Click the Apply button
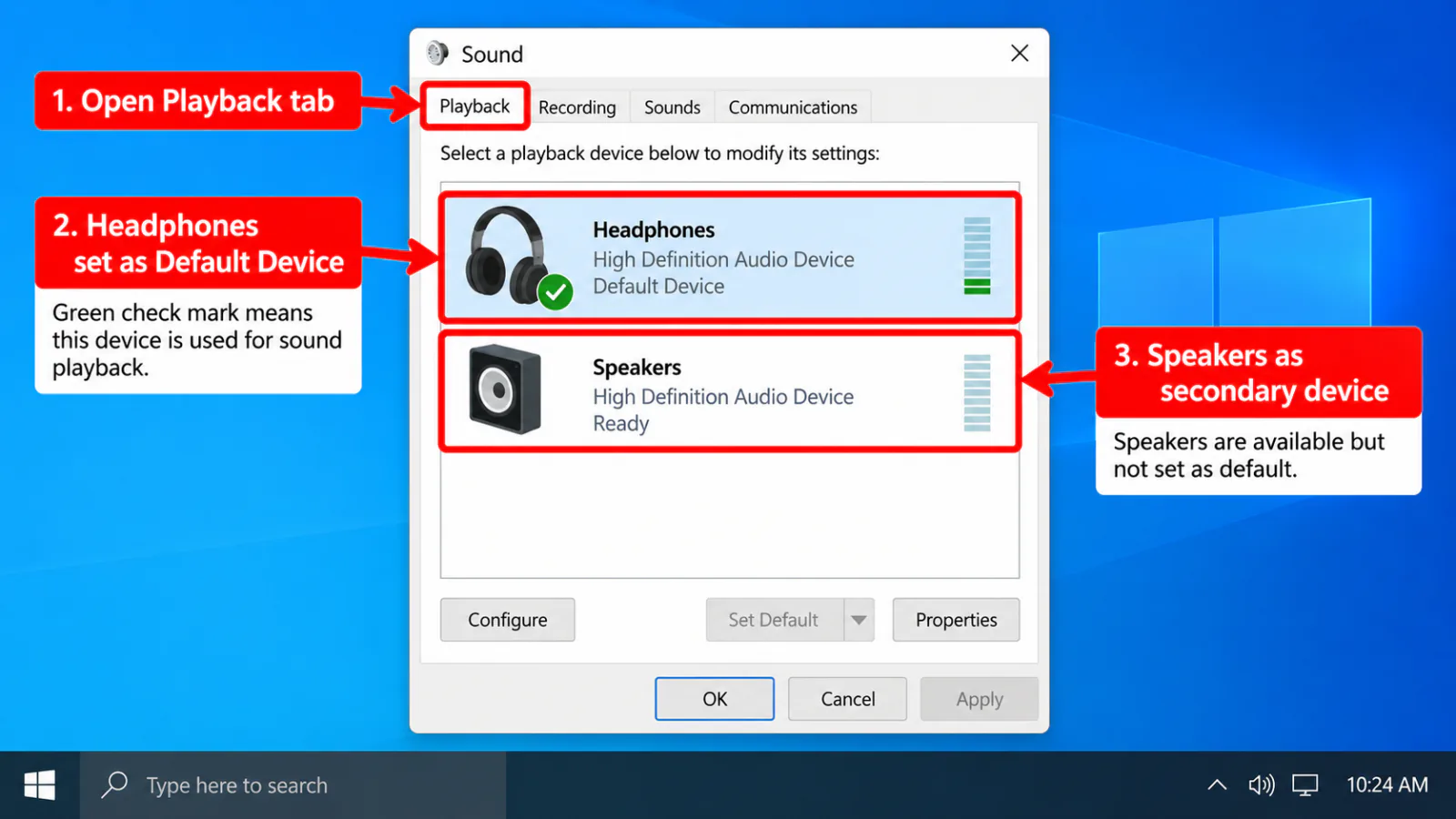The height and width of the screenshot is (819, 1456). pos(979,699)
